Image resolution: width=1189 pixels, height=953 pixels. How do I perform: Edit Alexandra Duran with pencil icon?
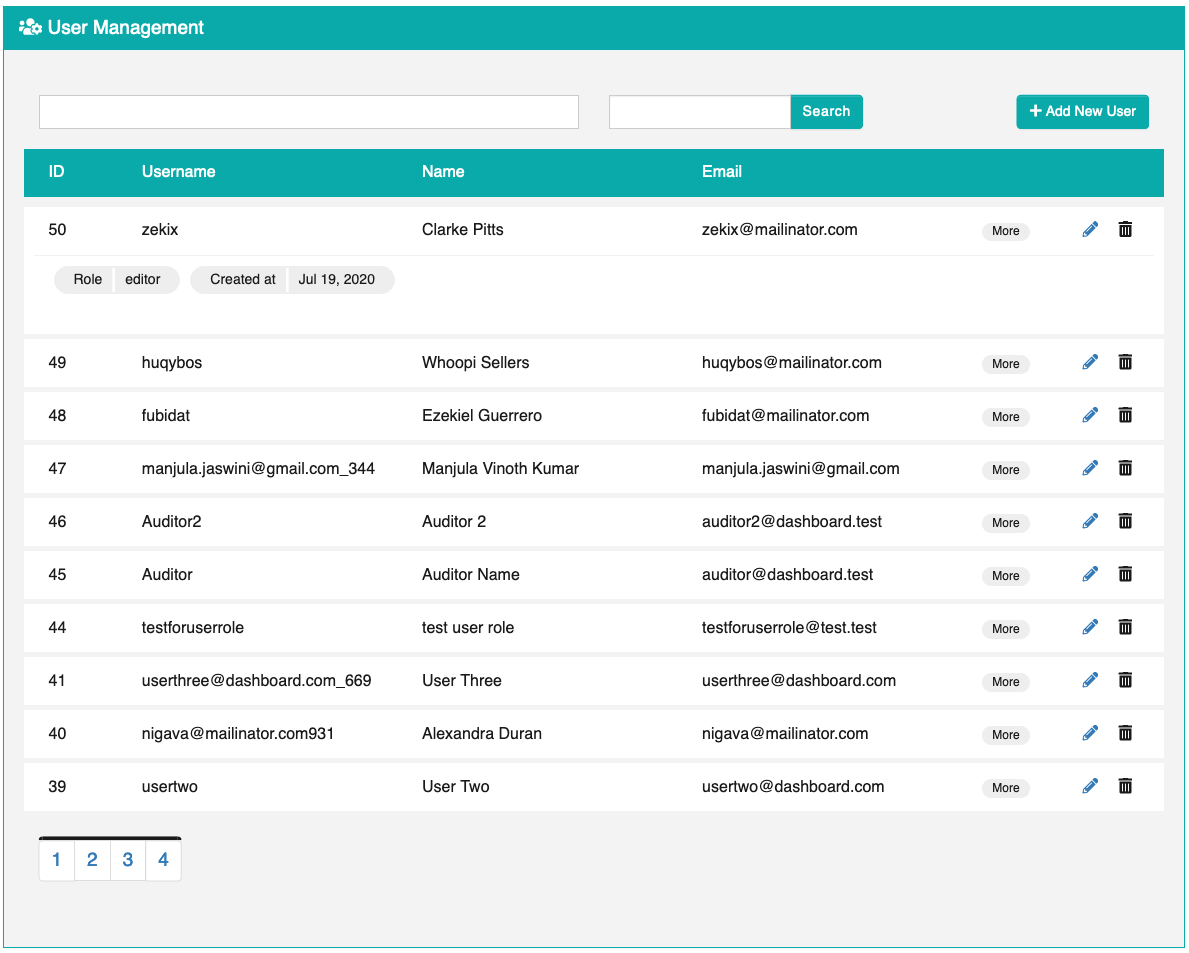click(1090, 734)
